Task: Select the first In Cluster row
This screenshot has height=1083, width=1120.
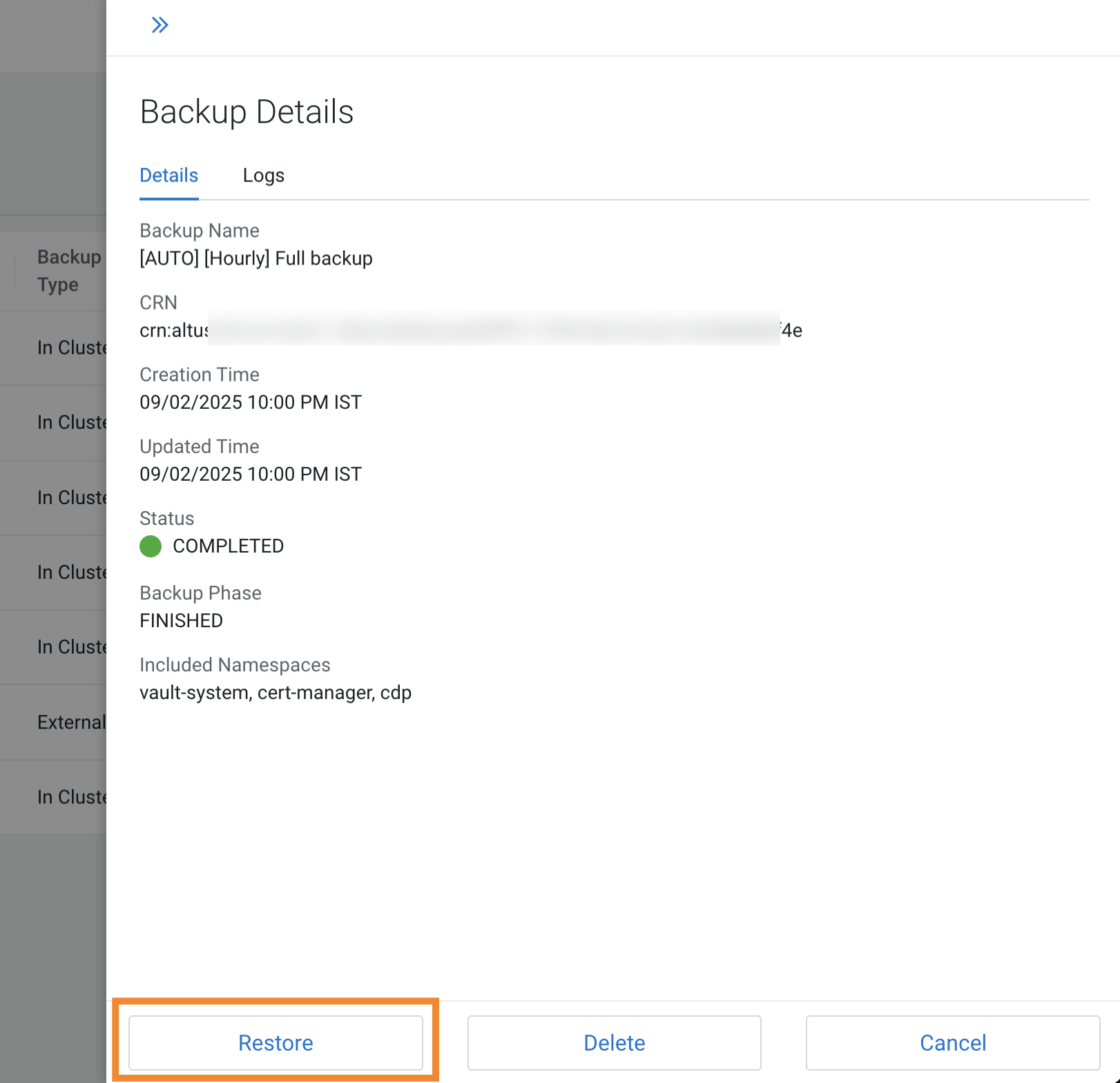Action: click(x=69, y=347)
